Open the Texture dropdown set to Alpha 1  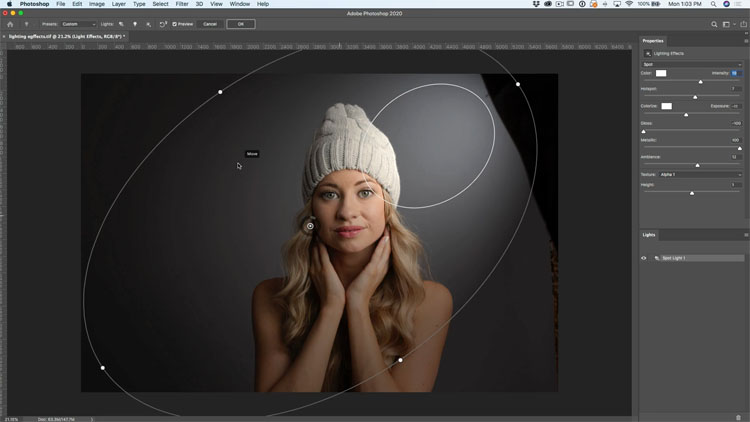[700, 175]
